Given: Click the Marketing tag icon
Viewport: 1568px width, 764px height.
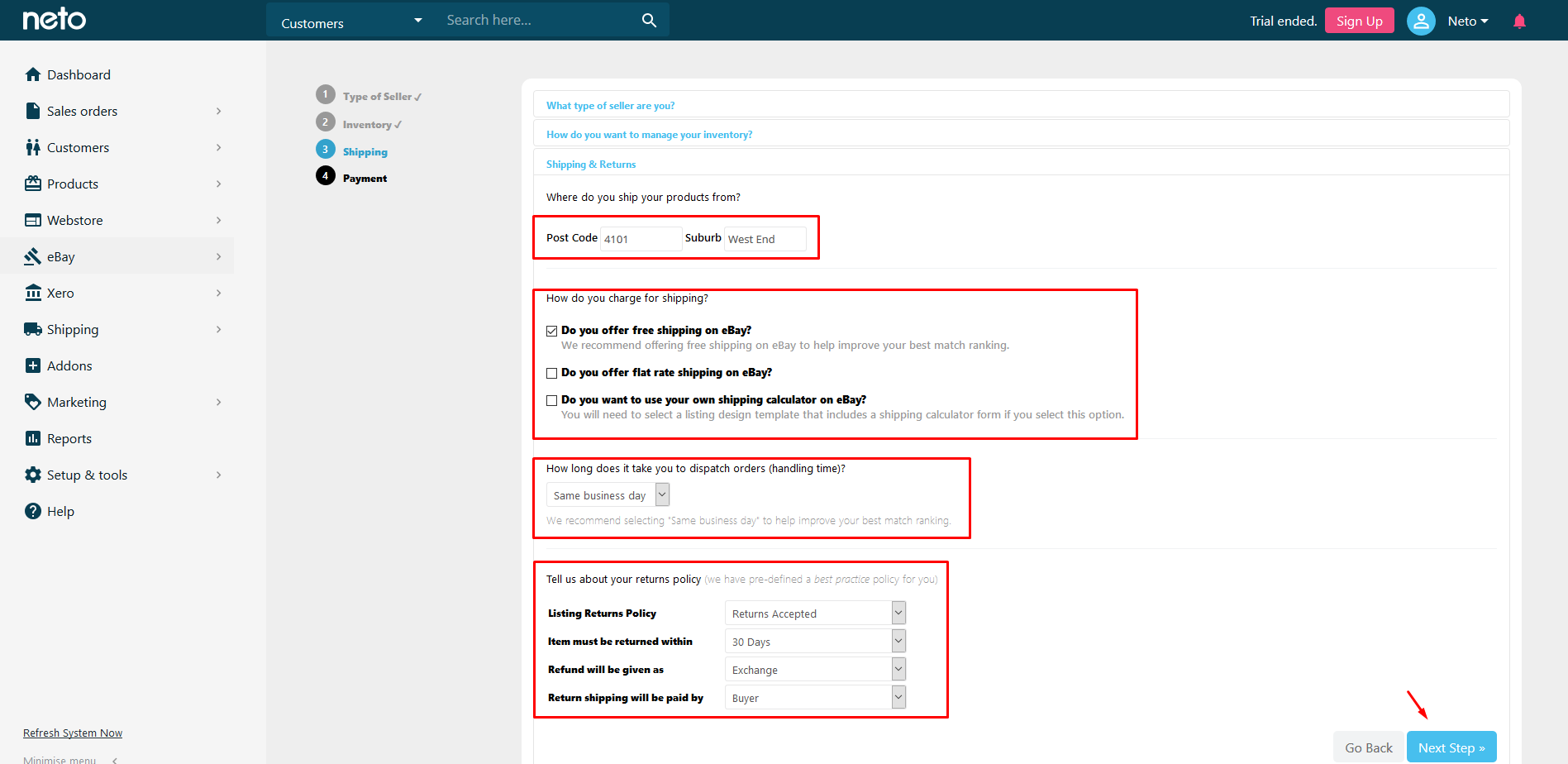Looking at the screenshot, I should [x=33, y=402].
